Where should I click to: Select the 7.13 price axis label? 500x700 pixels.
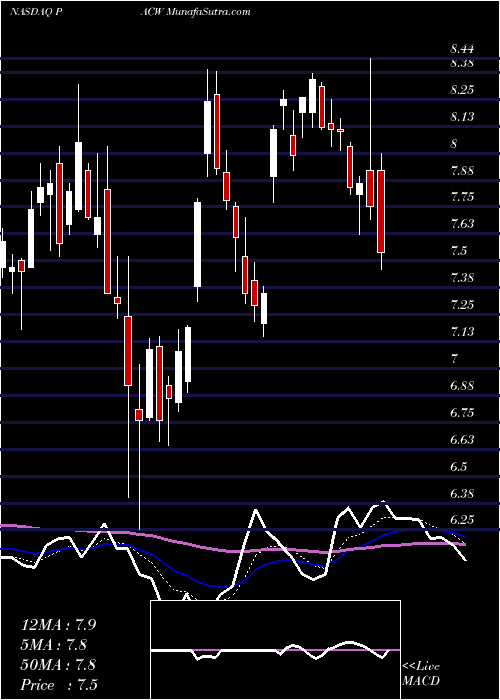[x=462, y=332]
